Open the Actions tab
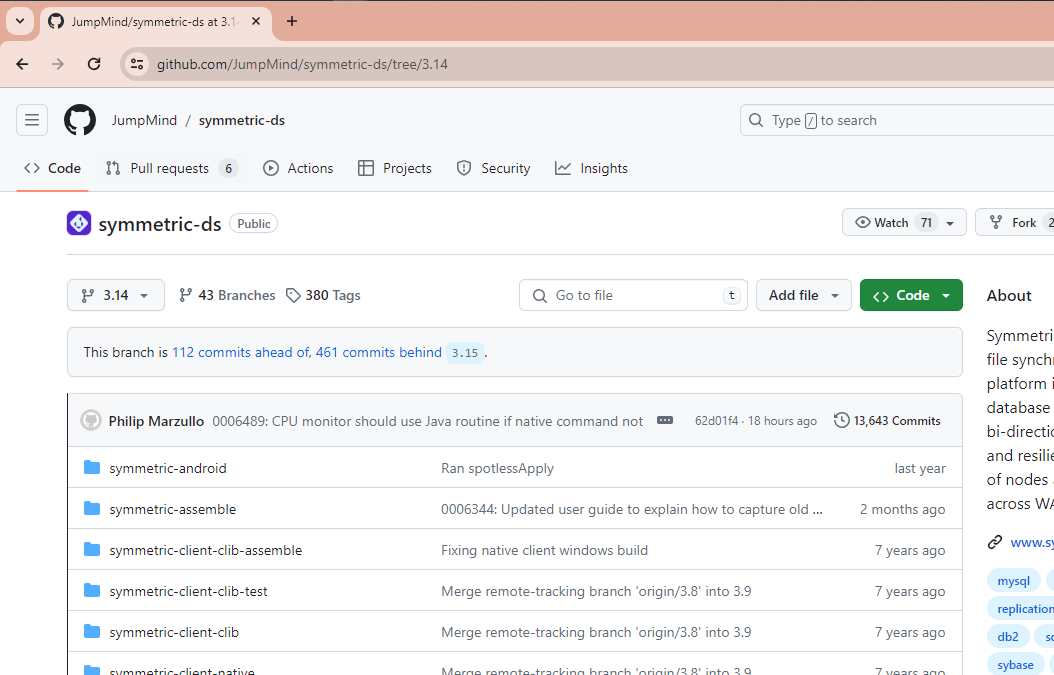The image size is (1054, 675). pos(298,168)
